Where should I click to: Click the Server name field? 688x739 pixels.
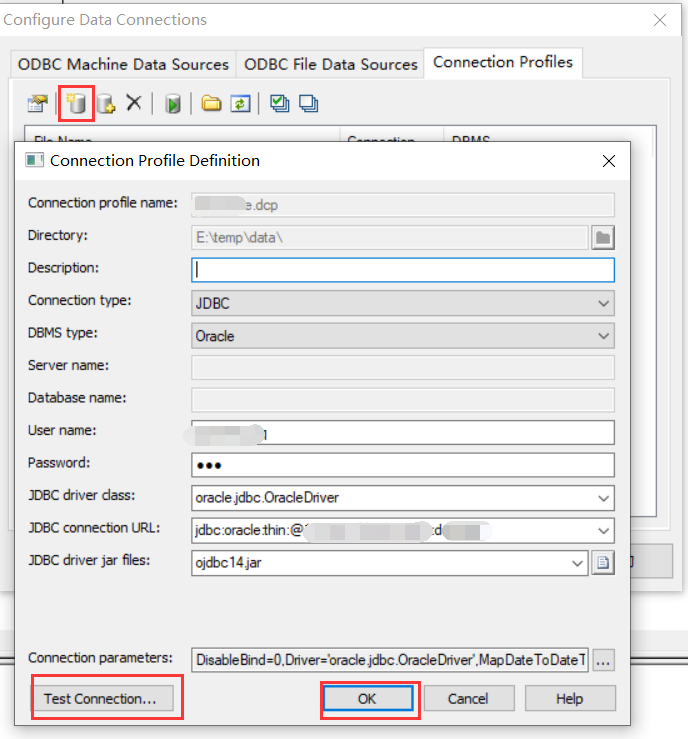tap(403, 368)
